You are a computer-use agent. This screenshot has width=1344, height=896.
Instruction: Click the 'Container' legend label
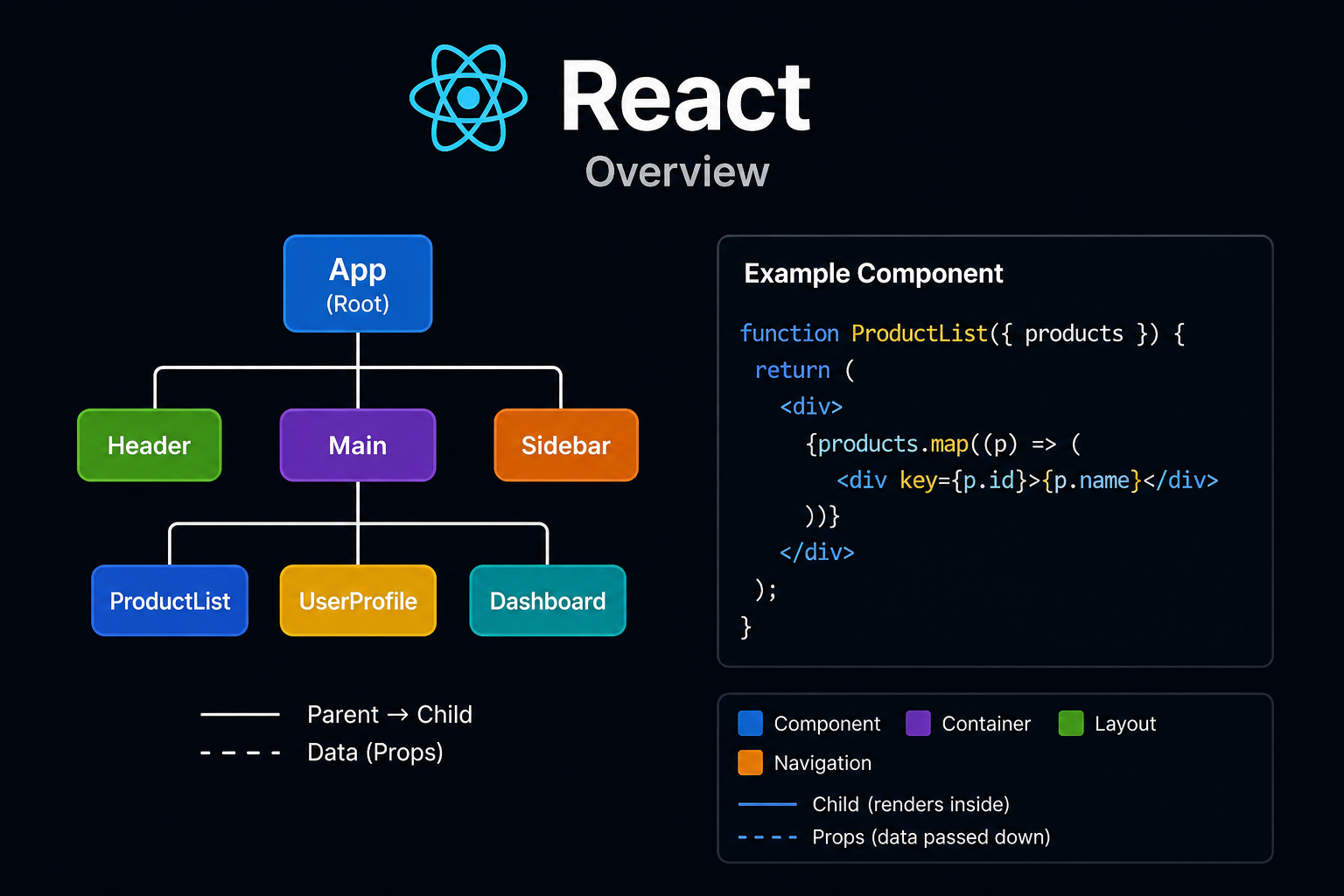986,724
